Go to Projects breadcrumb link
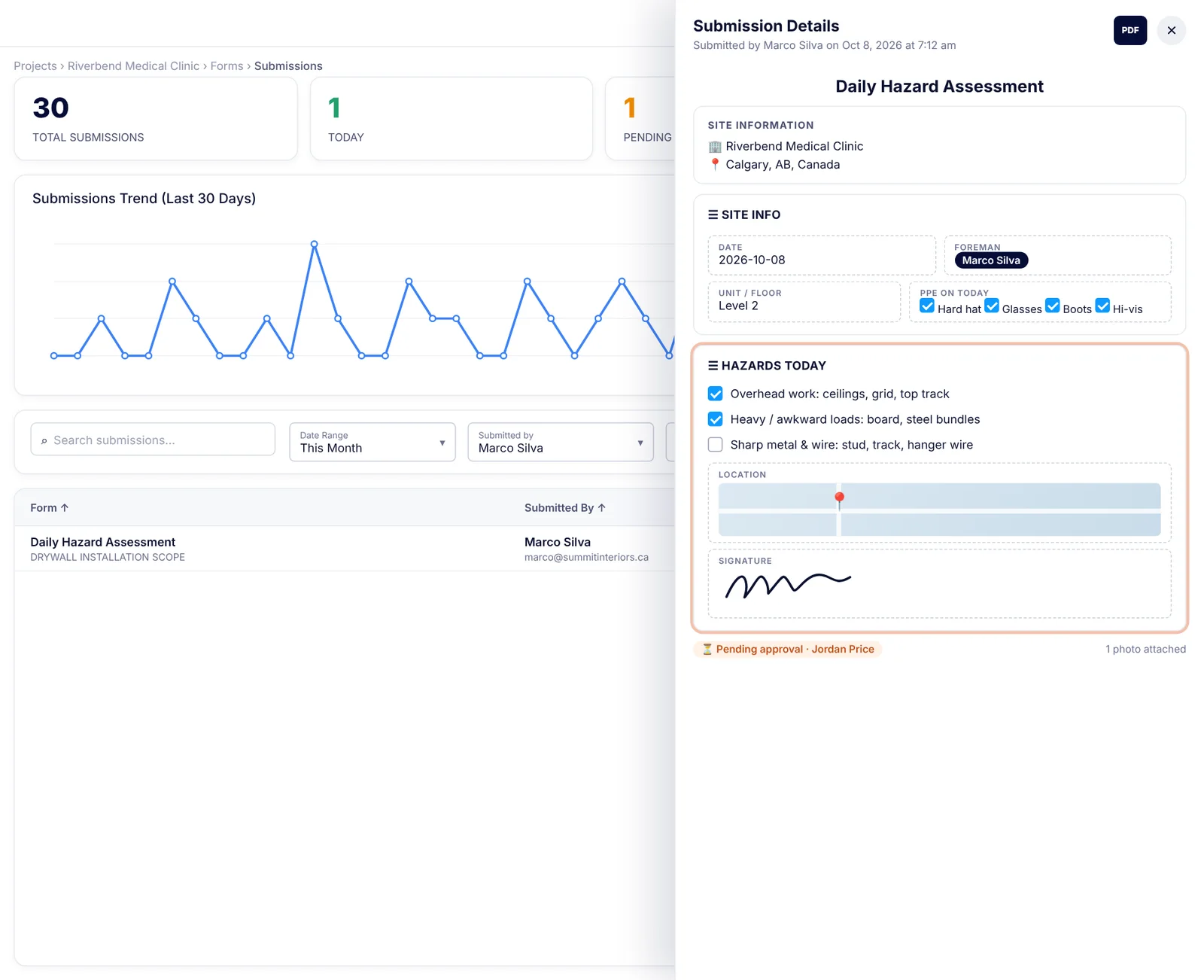The height and width of the screenshot is (980, 1204). [x=35, y=66]
